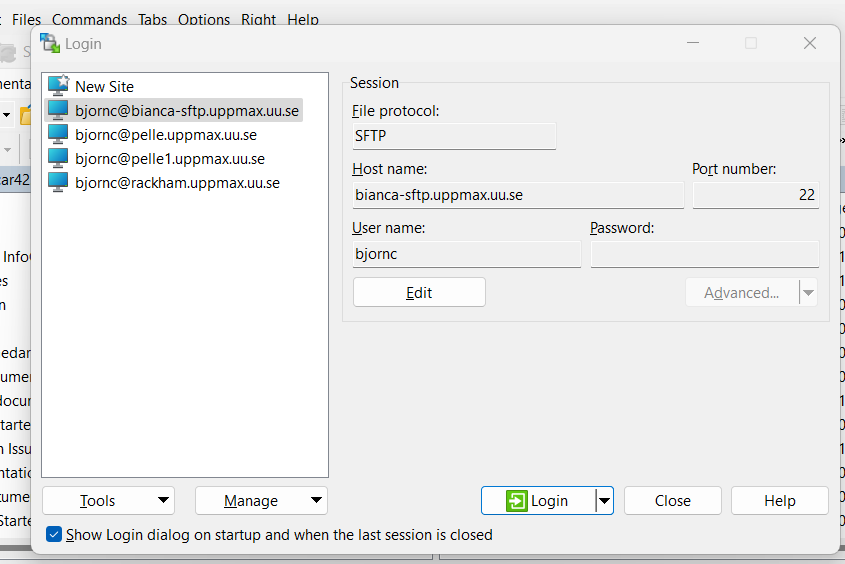Click the Help button in dialog
The height and width of the screenshot is (564, 845).
point(779,501)
